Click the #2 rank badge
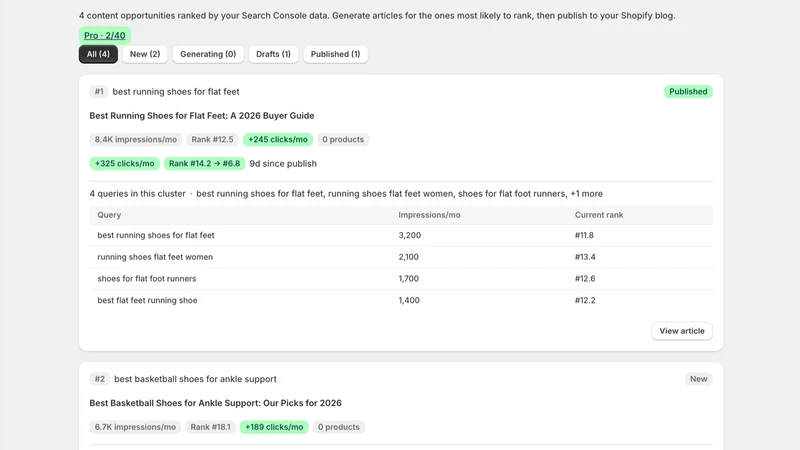This screenshot has height=450, width=800. coord(99,379)
